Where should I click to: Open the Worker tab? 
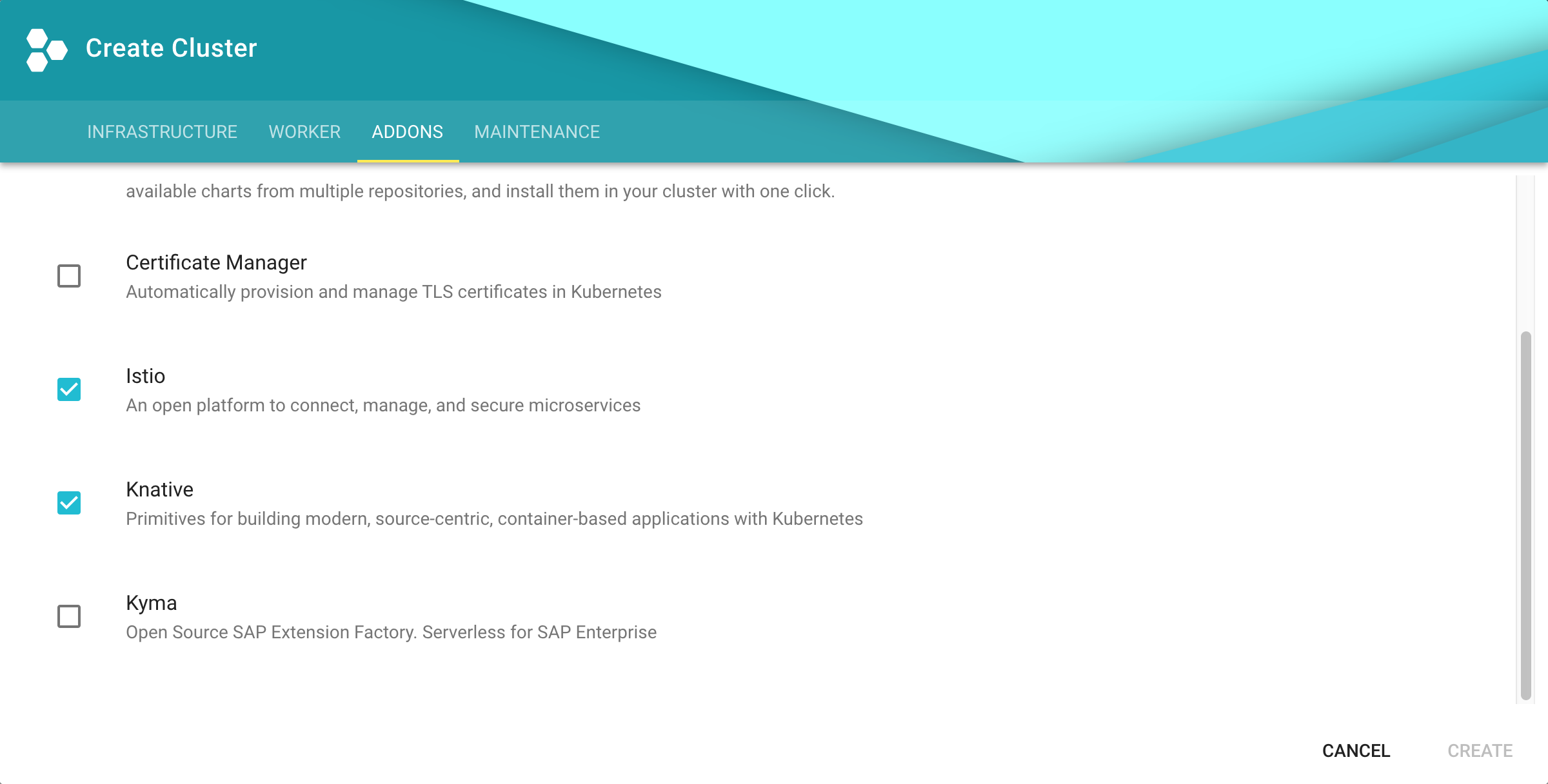pyautogui.click(x=304, y=132)
